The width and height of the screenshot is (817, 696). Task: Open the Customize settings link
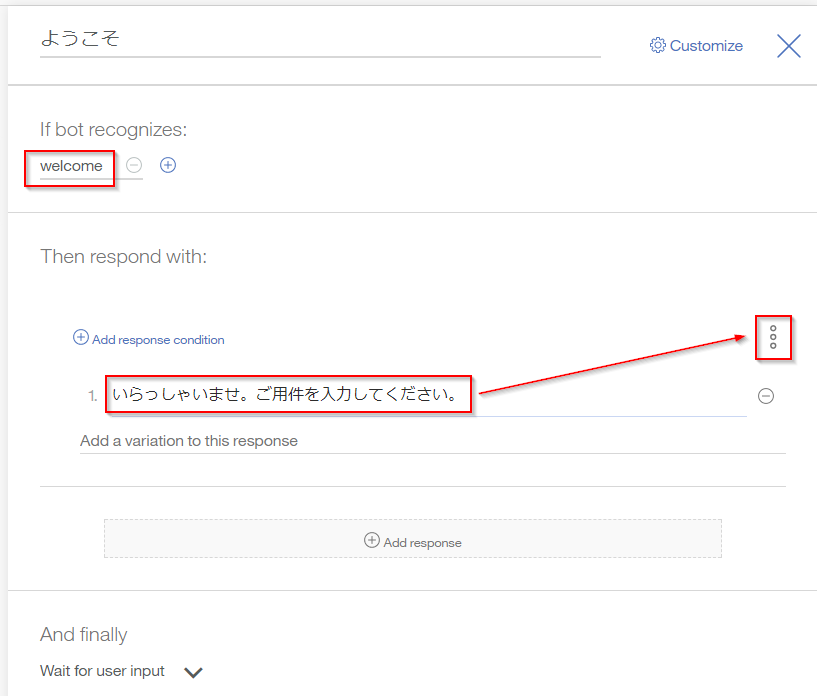(696, 46)
